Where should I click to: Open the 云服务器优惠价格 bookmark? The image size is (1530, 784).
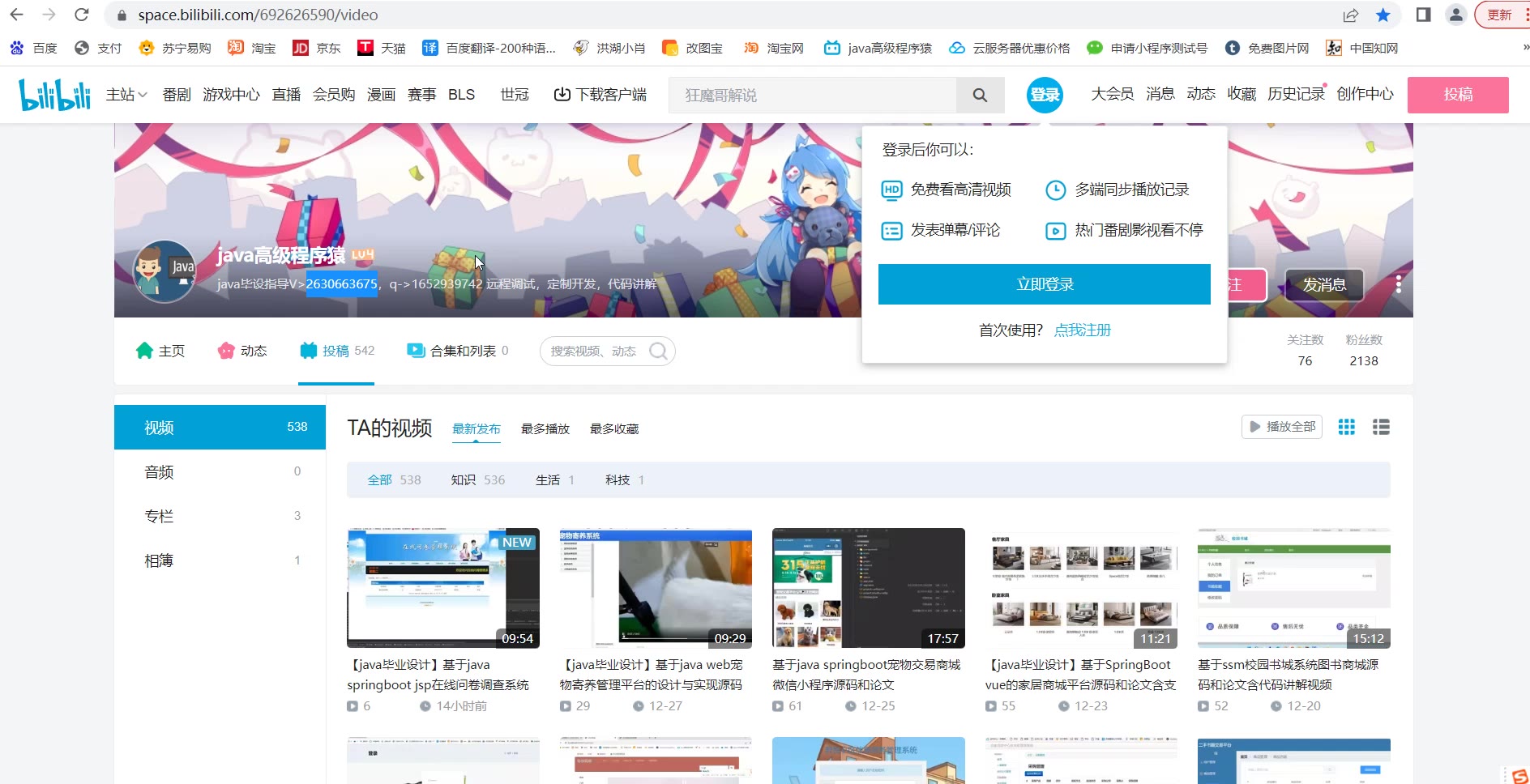tap(1010, 48)
